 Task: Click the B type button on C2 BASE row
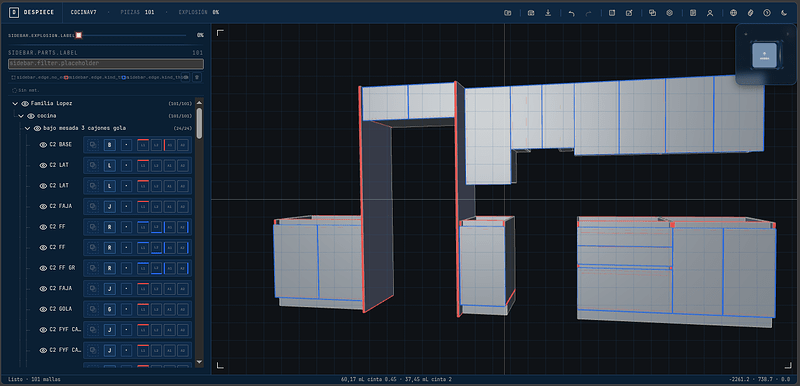click(x=109, y=145)
